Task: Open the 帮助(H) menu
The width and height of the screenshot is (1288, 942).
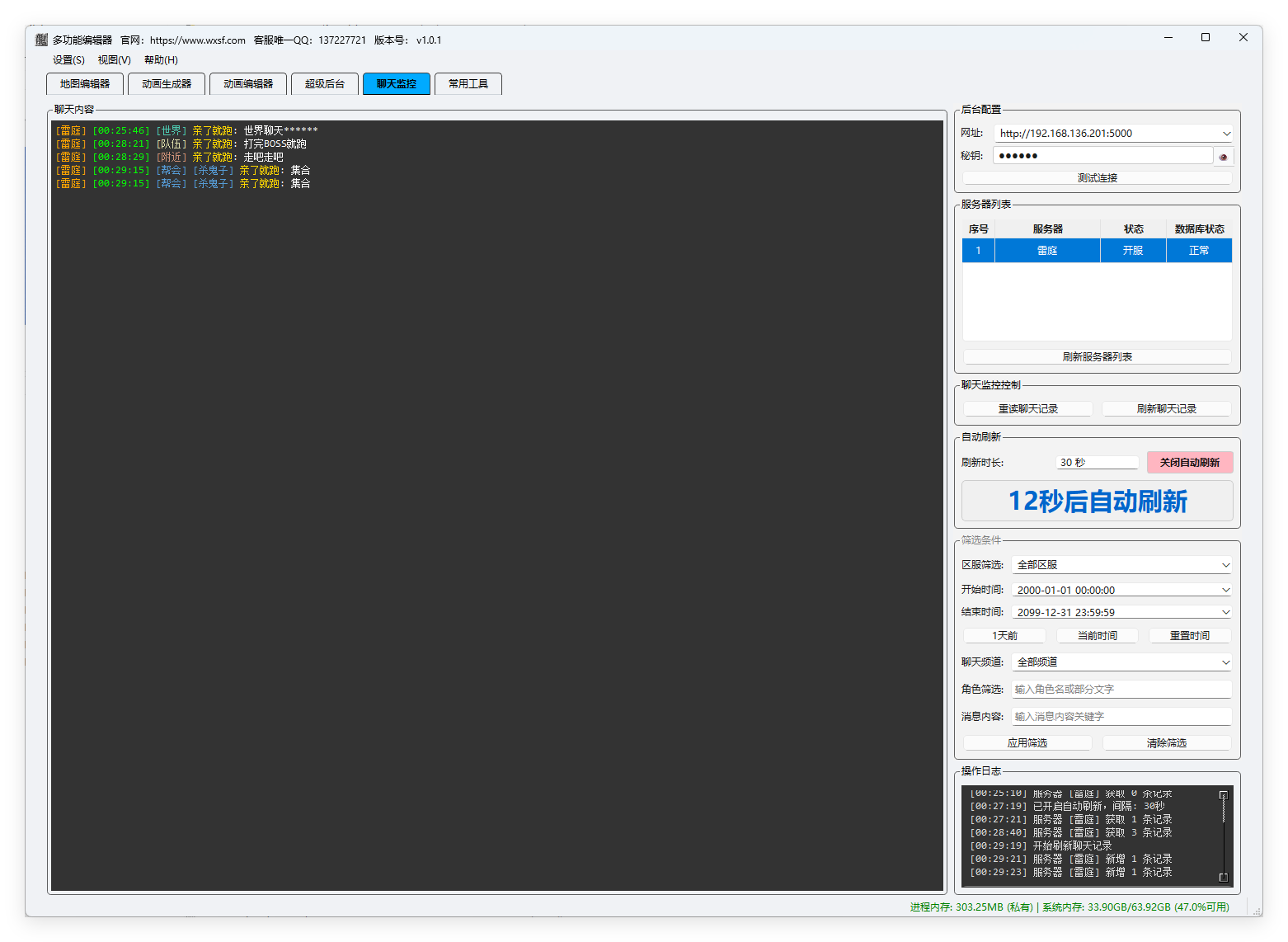Action: (x=161, y=60)
